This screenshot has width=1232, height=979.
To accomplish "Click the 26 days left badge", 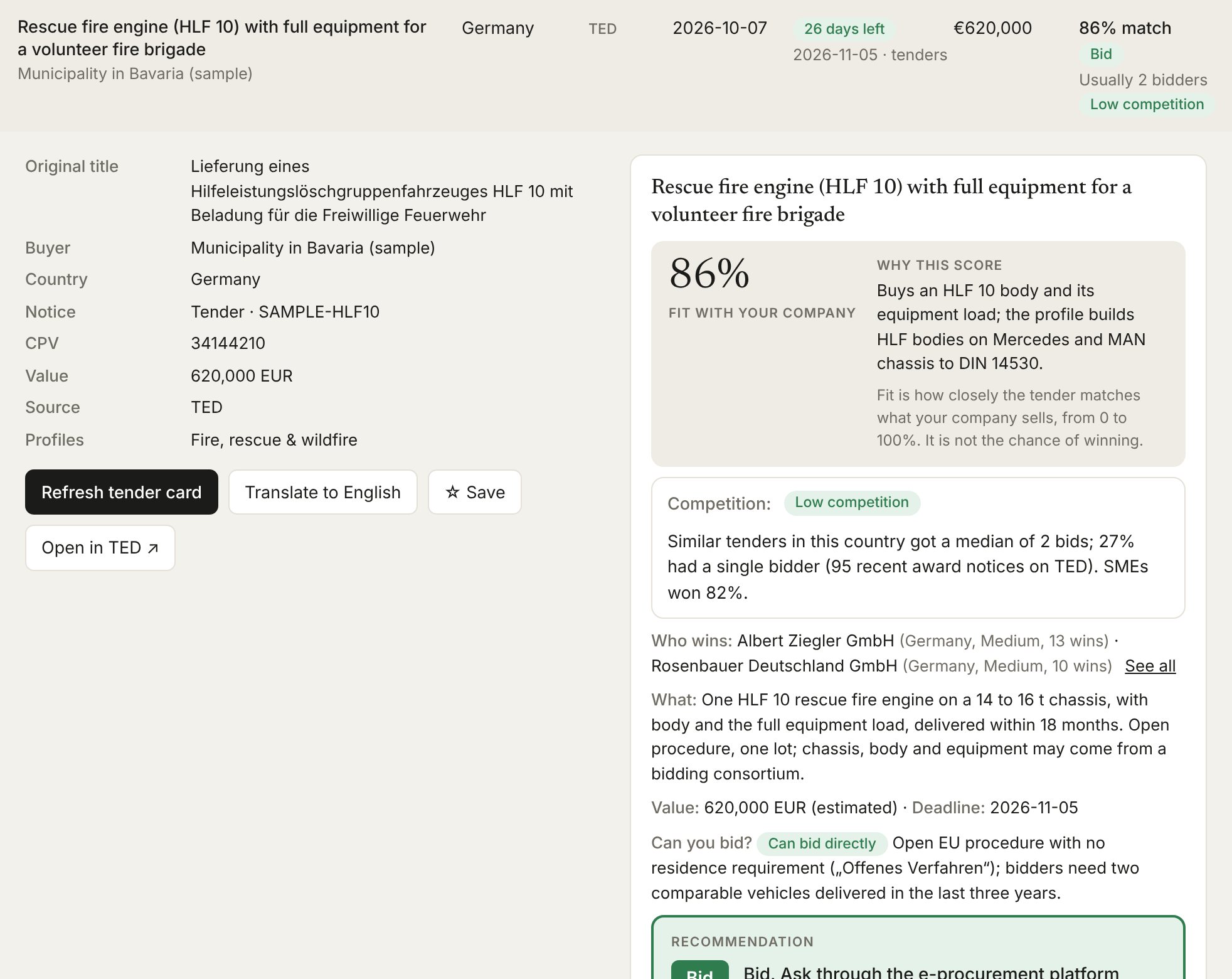I will click(x=844, y=29).
